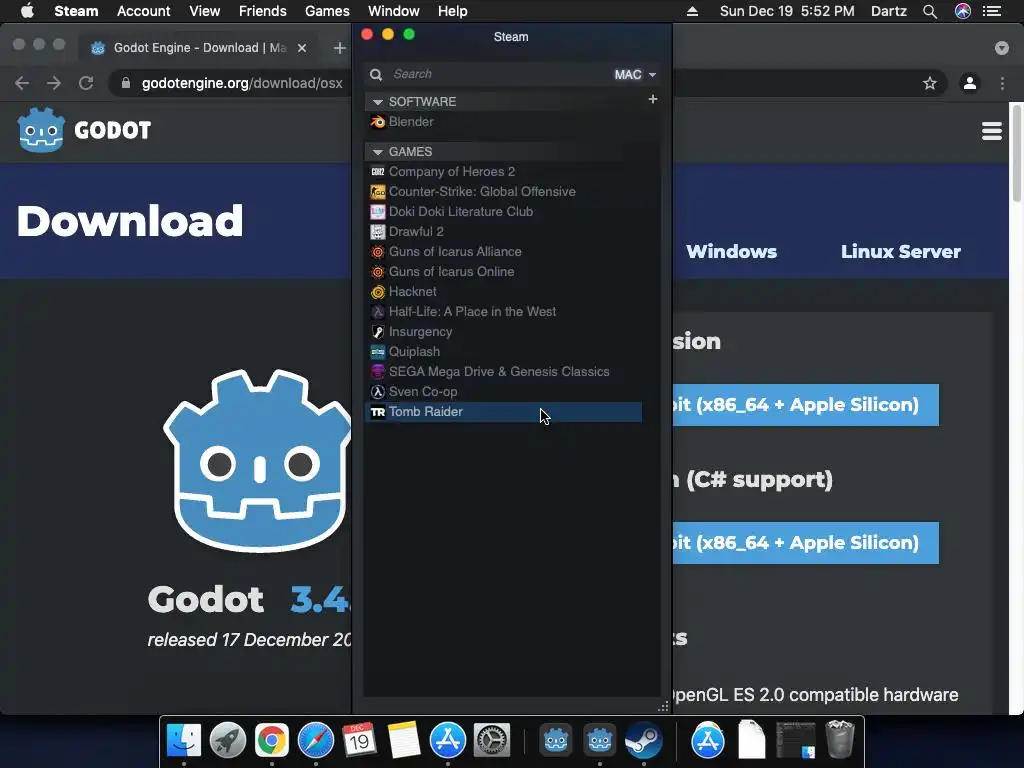Click the Doki Doki Literature Club icon

pos(377,212)
